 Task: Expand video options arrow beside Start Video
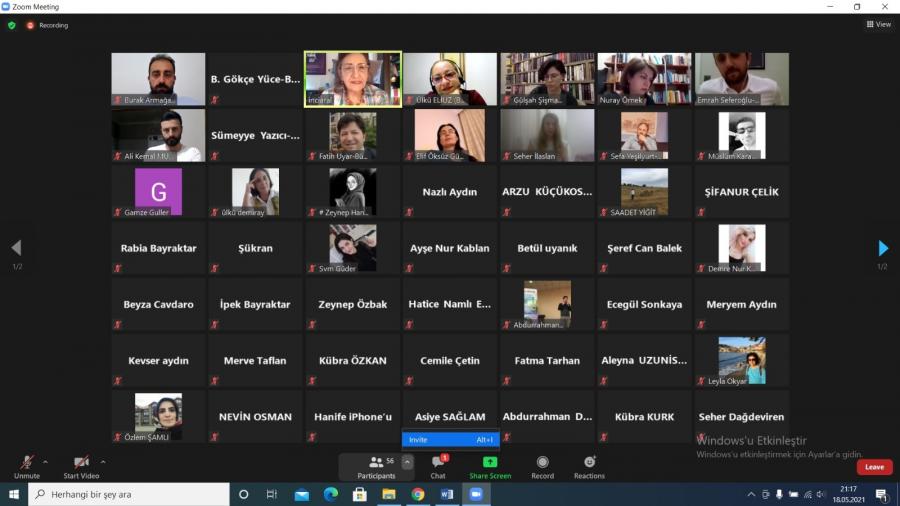point(103,462)
